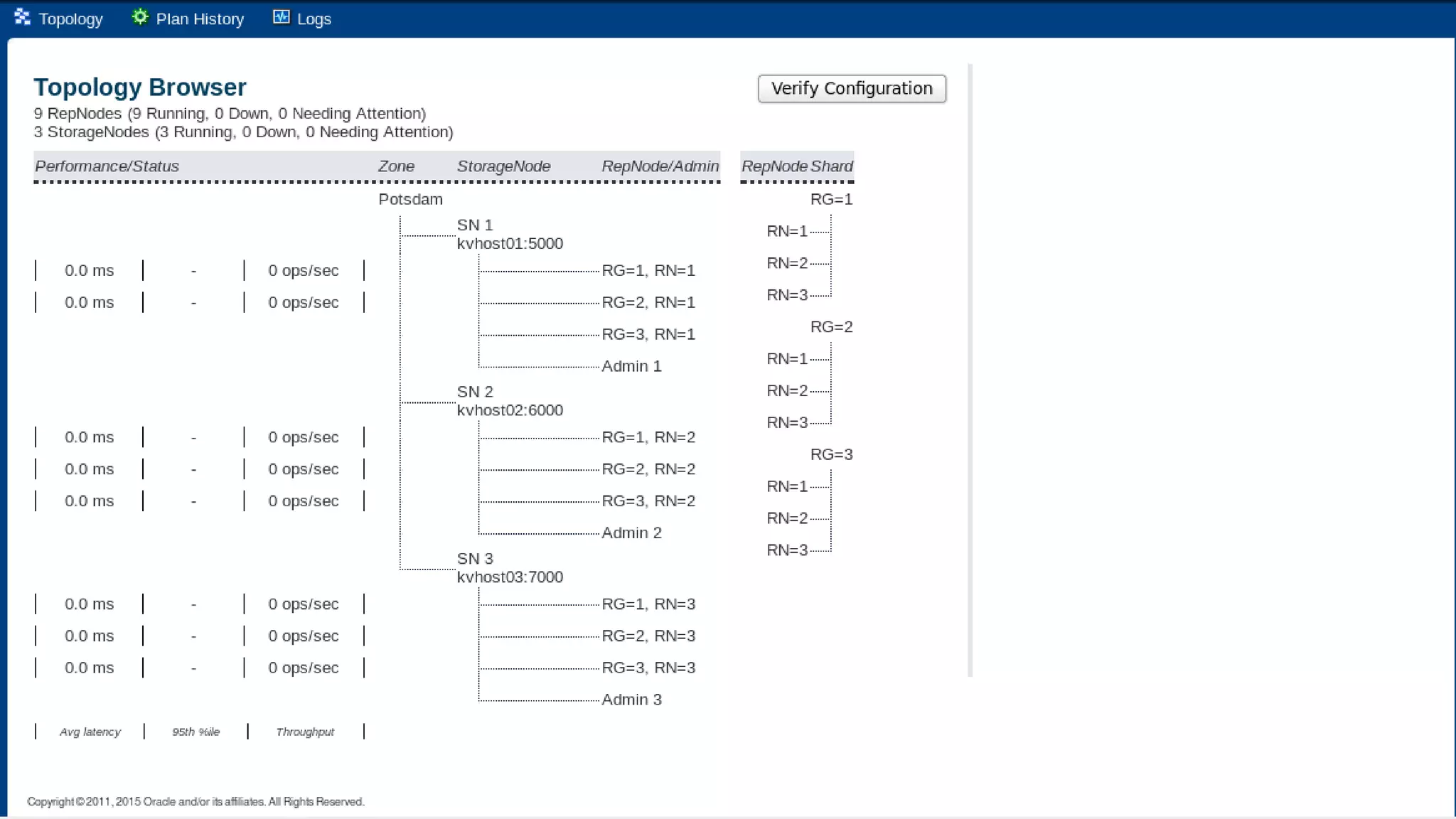Click the Admin 3 entry

coord(631,700)
